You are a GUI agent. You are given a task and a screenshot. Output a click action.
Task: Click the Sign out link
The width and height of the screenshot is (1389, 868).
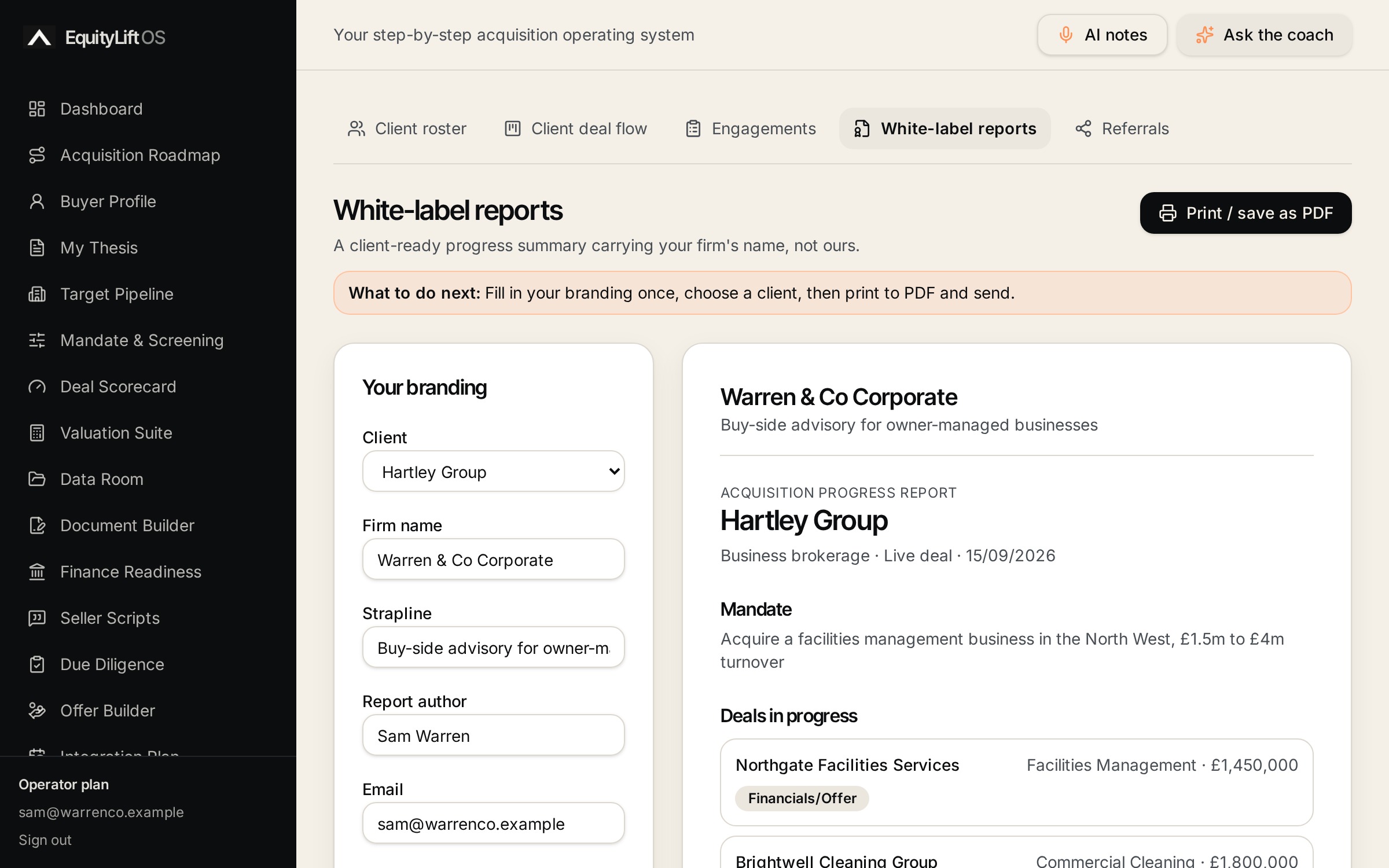pyautogui.click(x=45, y=840)
